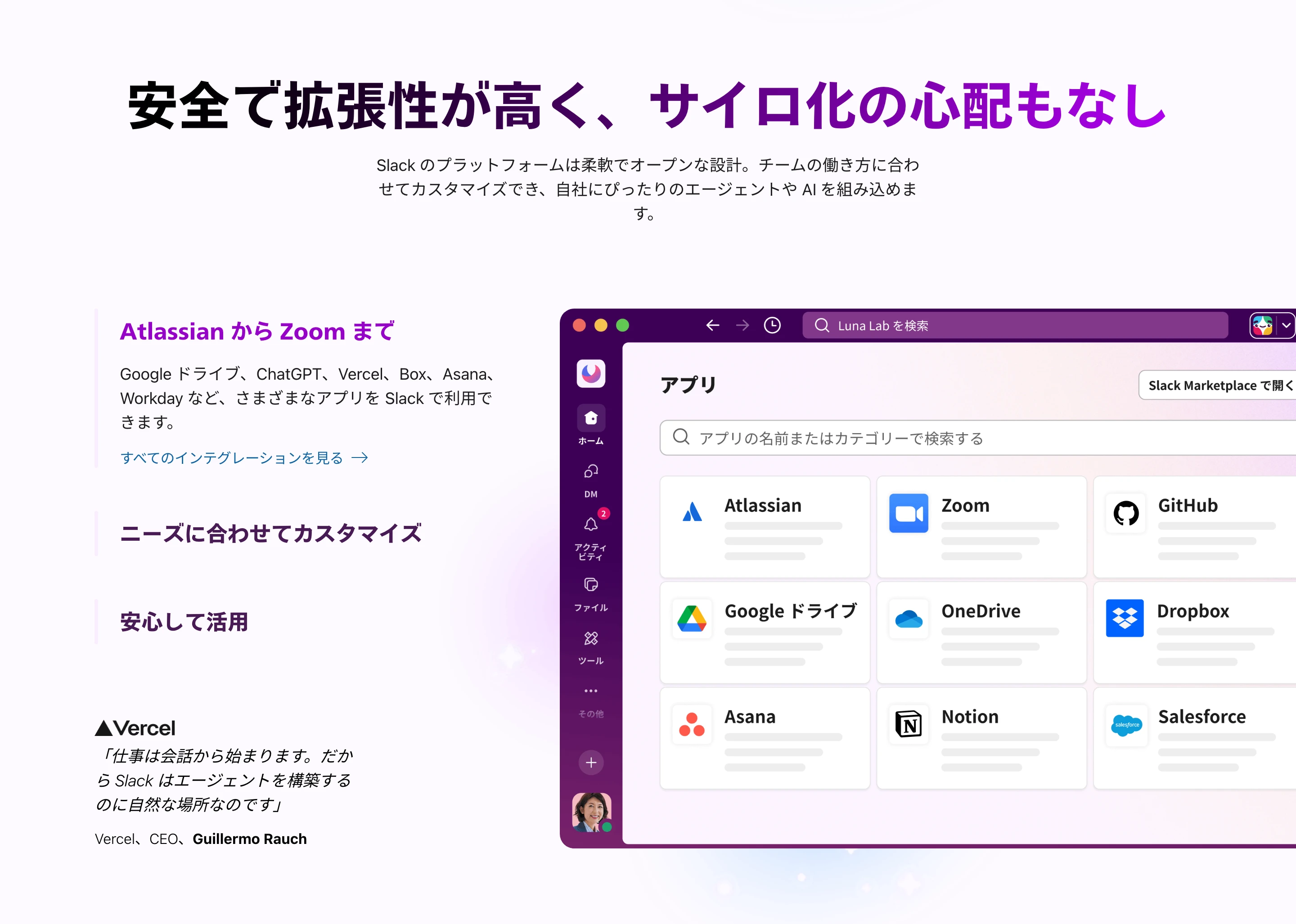Open the Notion app card
The image size is (1296, 924).
[x=981, y=738]
